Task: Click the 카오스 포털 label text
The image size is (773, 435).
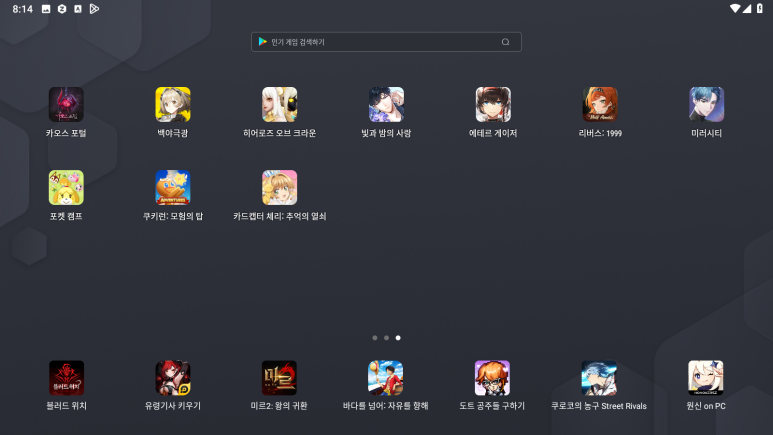Action: coord(66,133)
